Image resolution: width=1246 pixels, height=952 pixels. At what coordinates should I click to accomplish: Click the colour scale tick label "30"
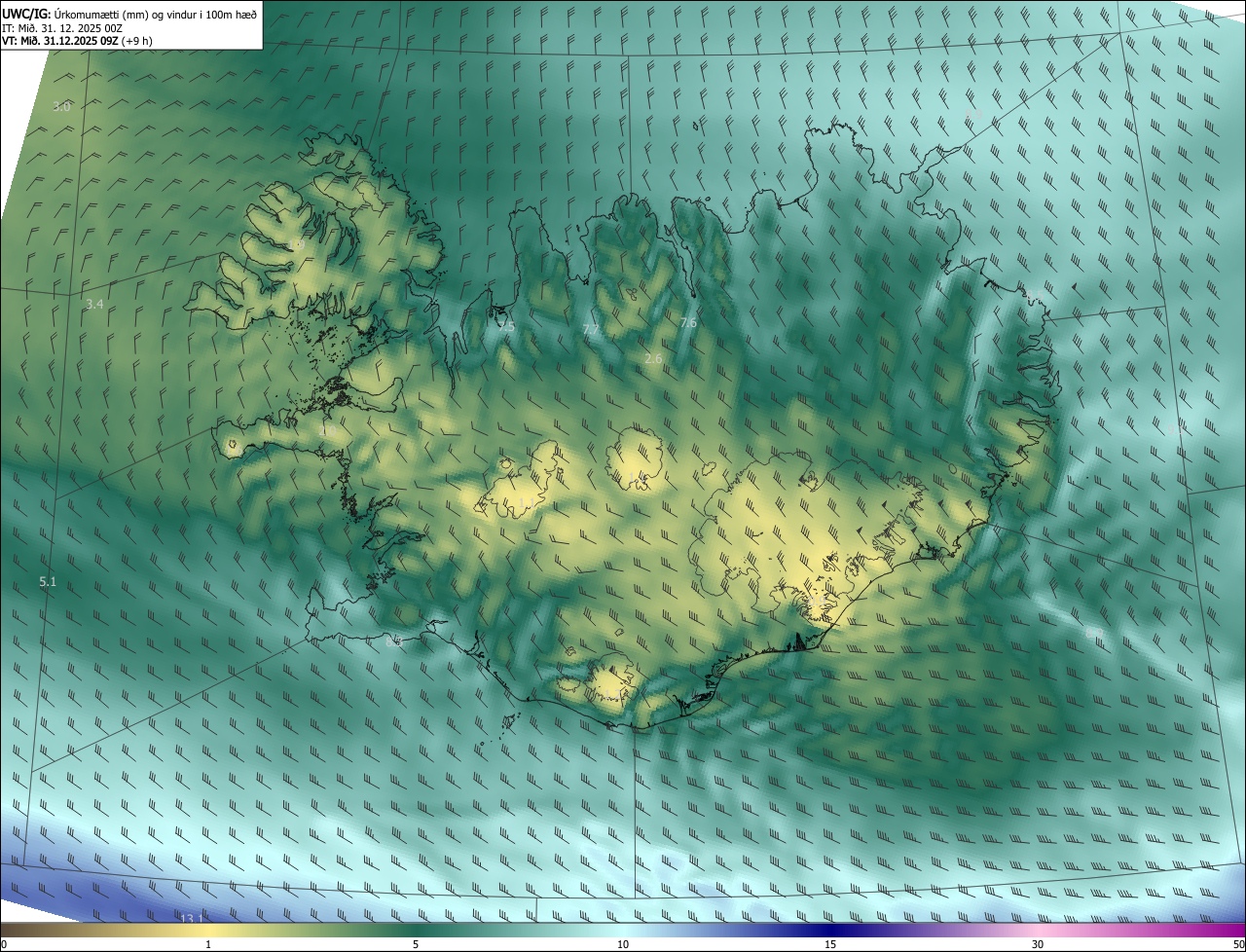pyautogui.click(x=1038, y=945)
